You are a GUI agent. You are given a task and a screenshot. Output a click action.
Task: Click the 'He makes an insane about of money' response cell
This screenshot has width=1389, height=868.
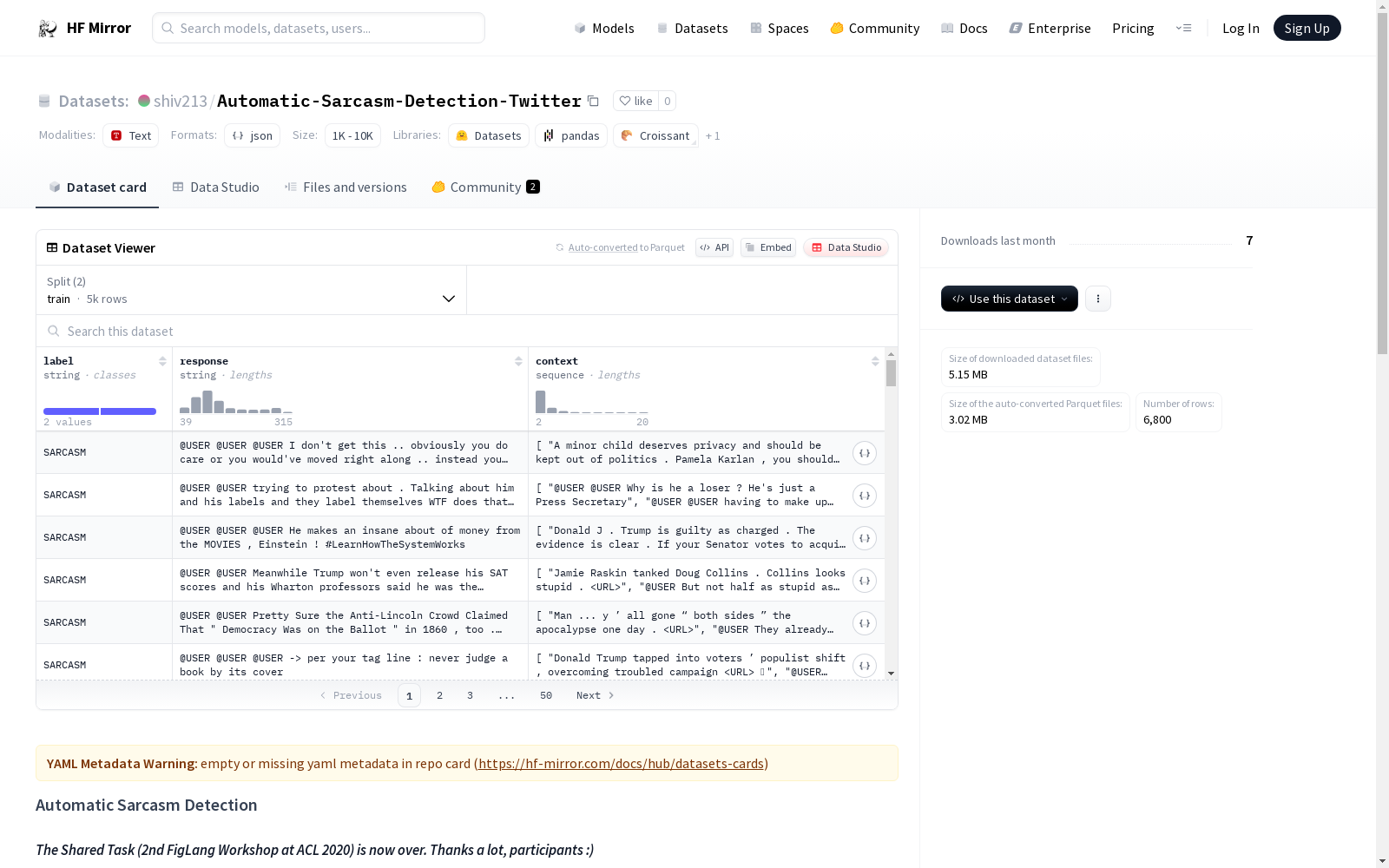(350, 537)
